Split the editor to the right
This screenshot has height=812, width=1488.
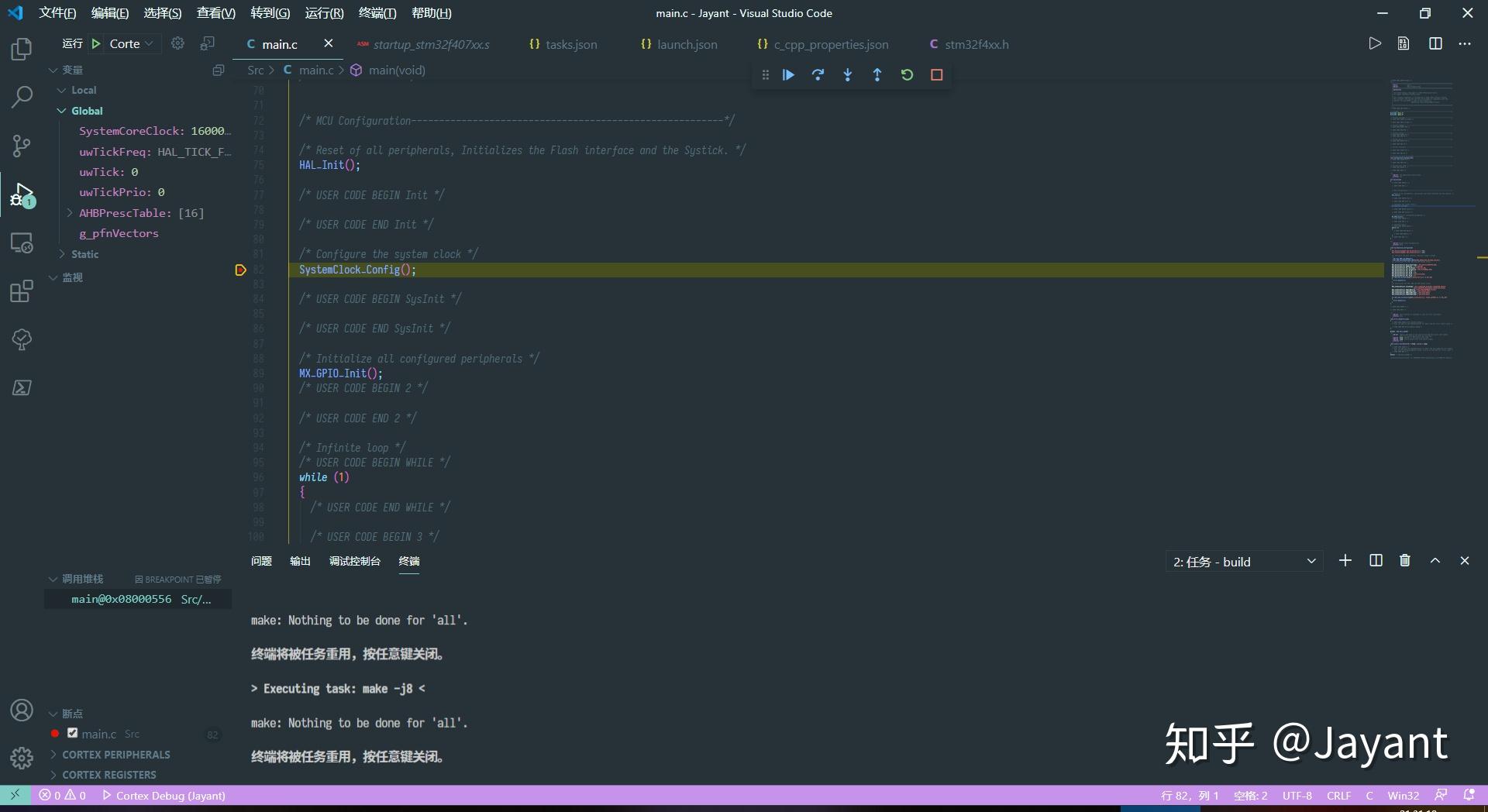pyautogui.click(x=1435, y=43)
